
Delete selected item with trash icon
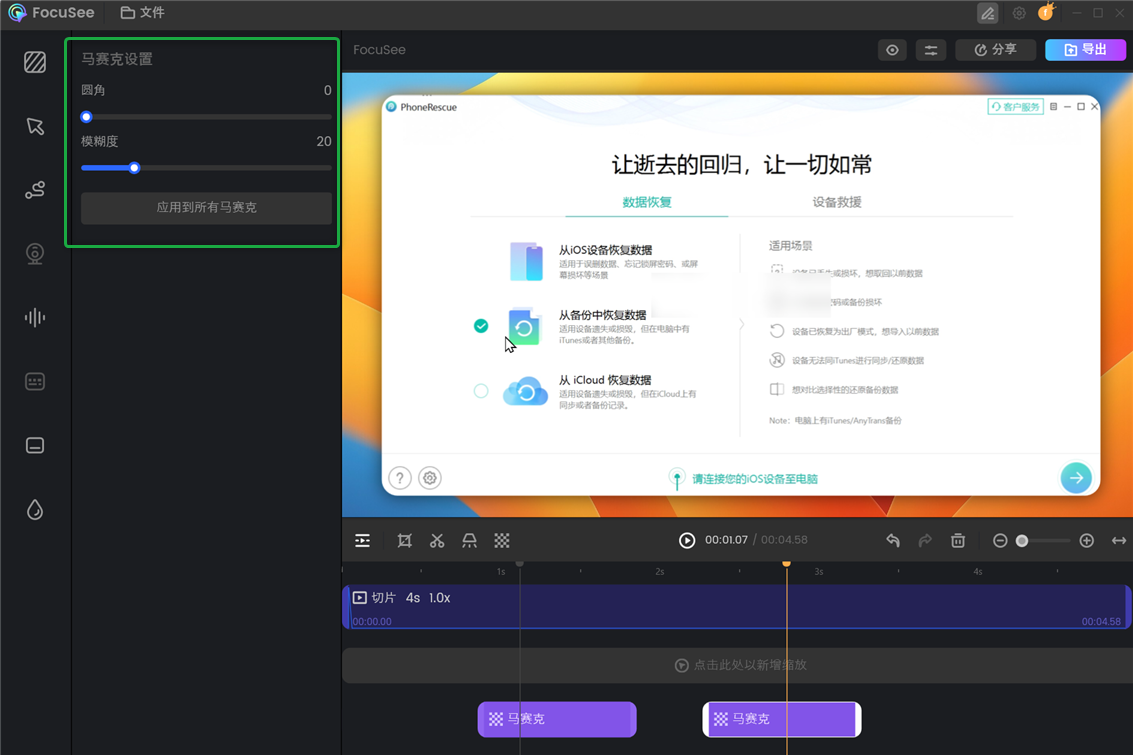[957, 540]
